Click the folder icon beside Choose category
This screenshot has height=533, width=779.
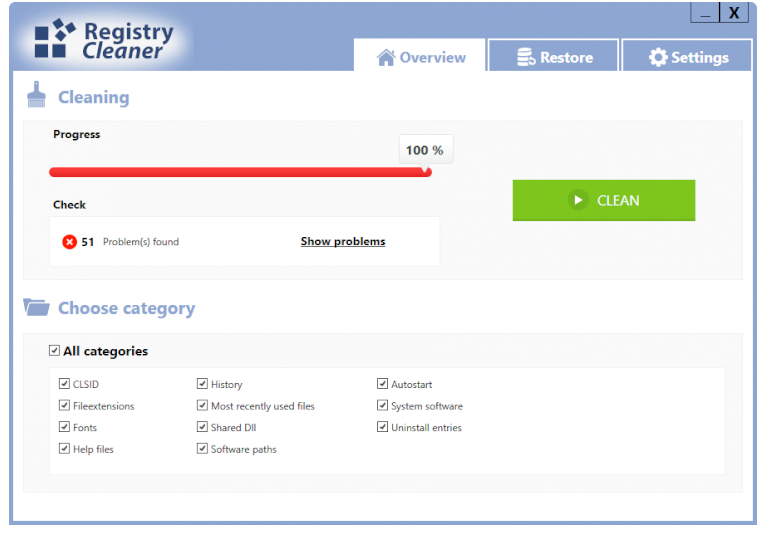tap(37, 308)
